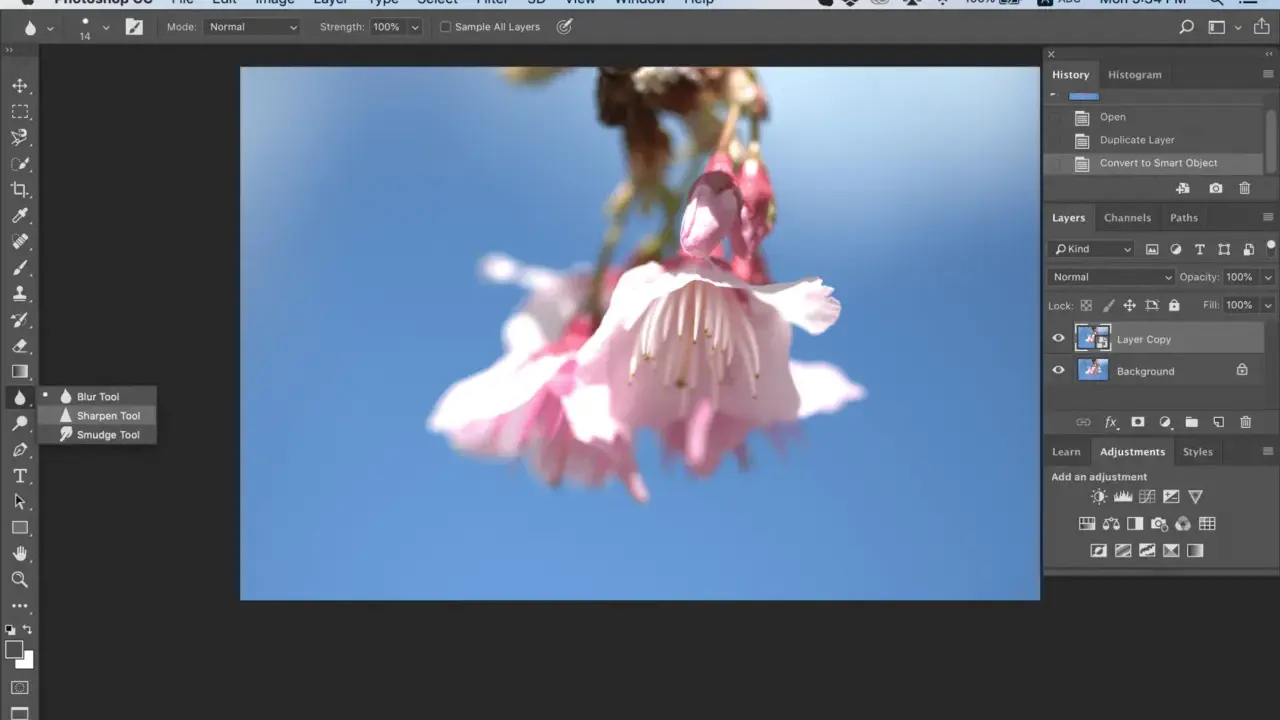Toggle Background layer visibility eye
The width and height of the screenshot is (1280, 720).
[x=1058, y=370]
